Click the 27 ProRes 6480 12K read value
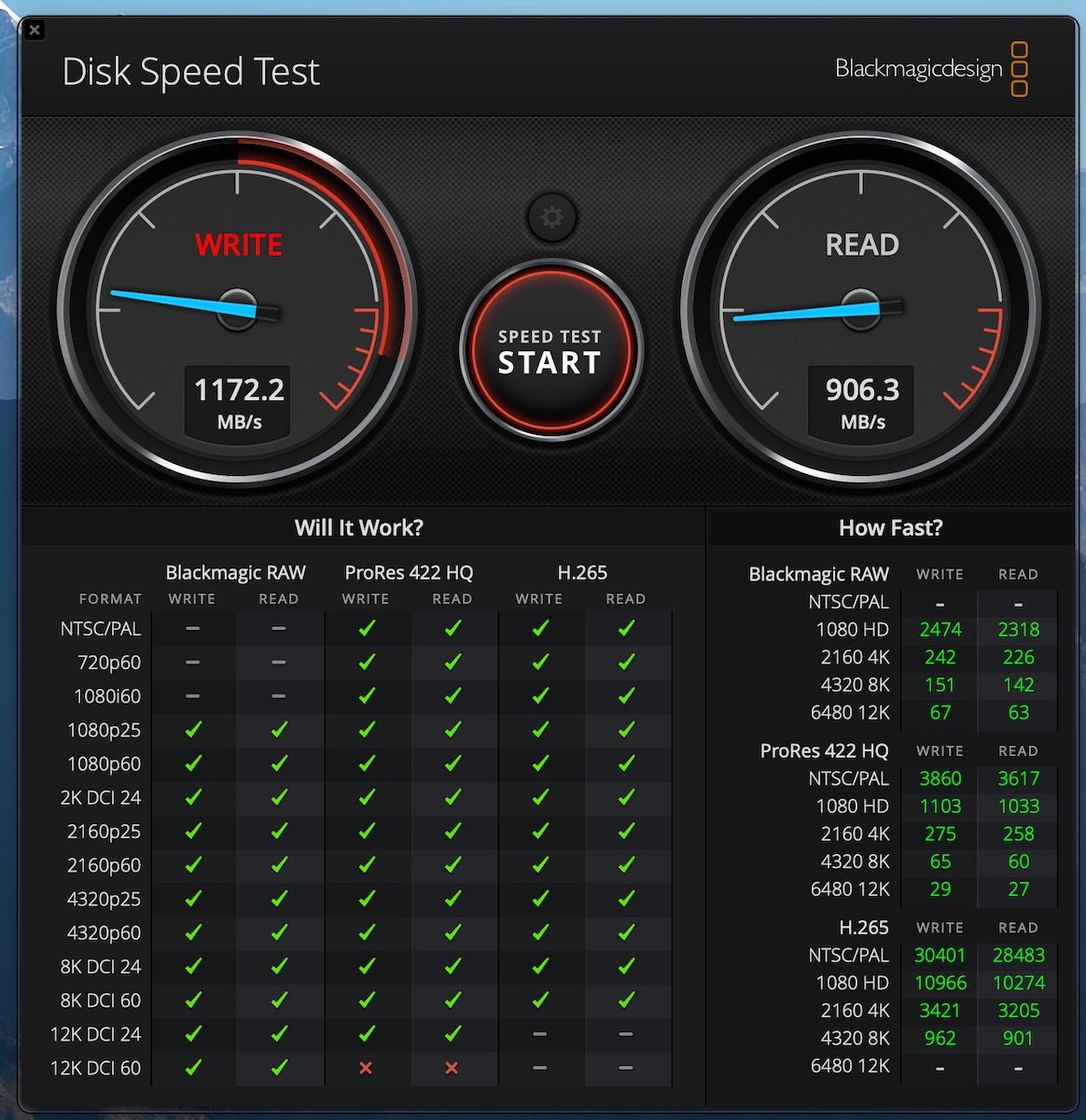Screen dimensions: 1086x1120 [1018, 889]
